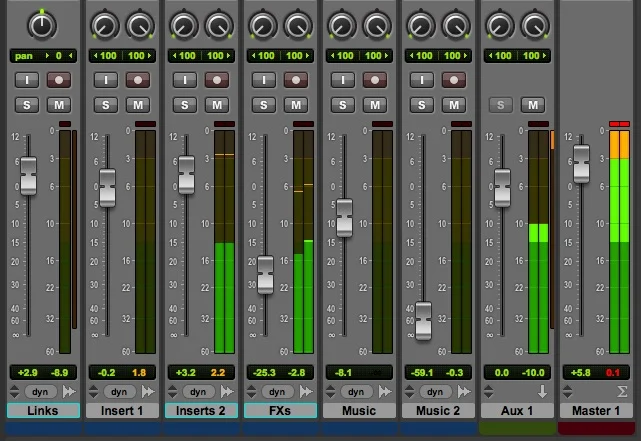This screenshot has width=641, height=441.
Task: Click the down arrow icon on Aux 1
Action: 542,392
